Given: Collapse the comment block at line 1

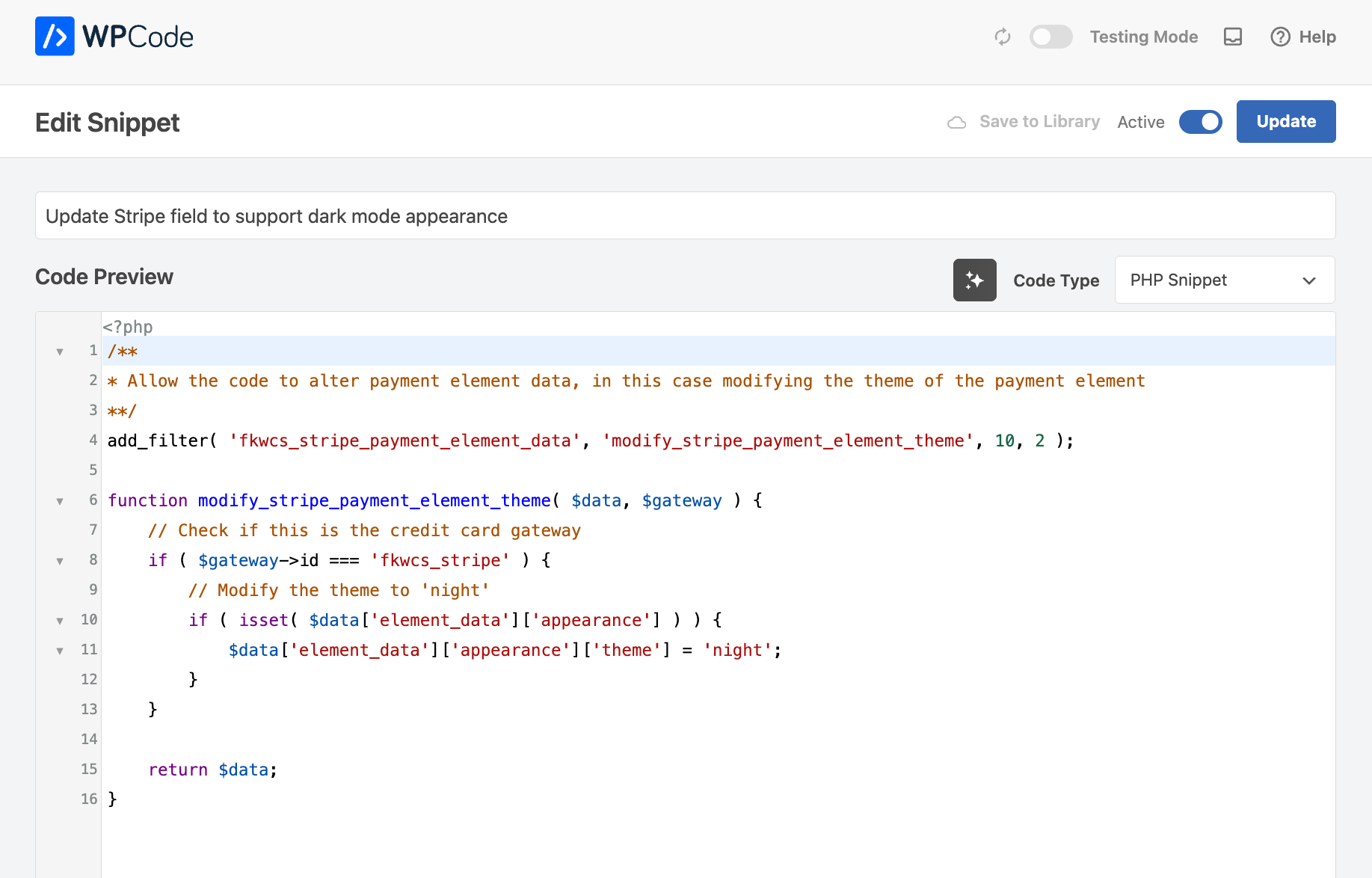Looking at the screenshot, I should [60, 351].
